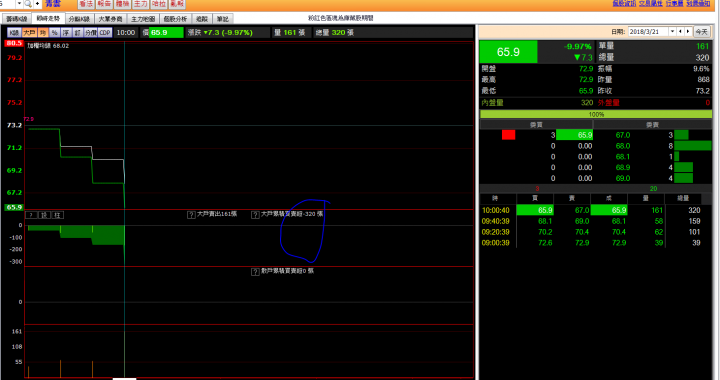720x380 pixels.
Task: Click the red marker square in bid column
Action: (508, 135)
